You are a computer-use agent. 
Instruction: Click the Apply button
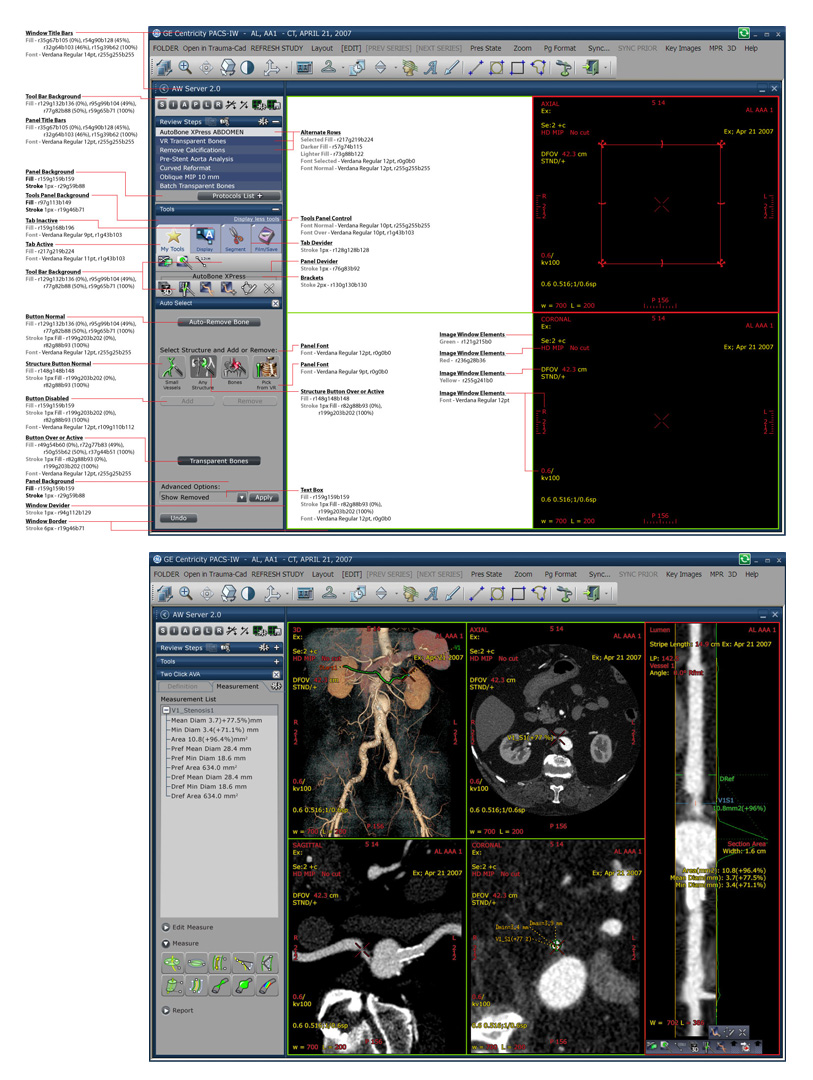264,497
